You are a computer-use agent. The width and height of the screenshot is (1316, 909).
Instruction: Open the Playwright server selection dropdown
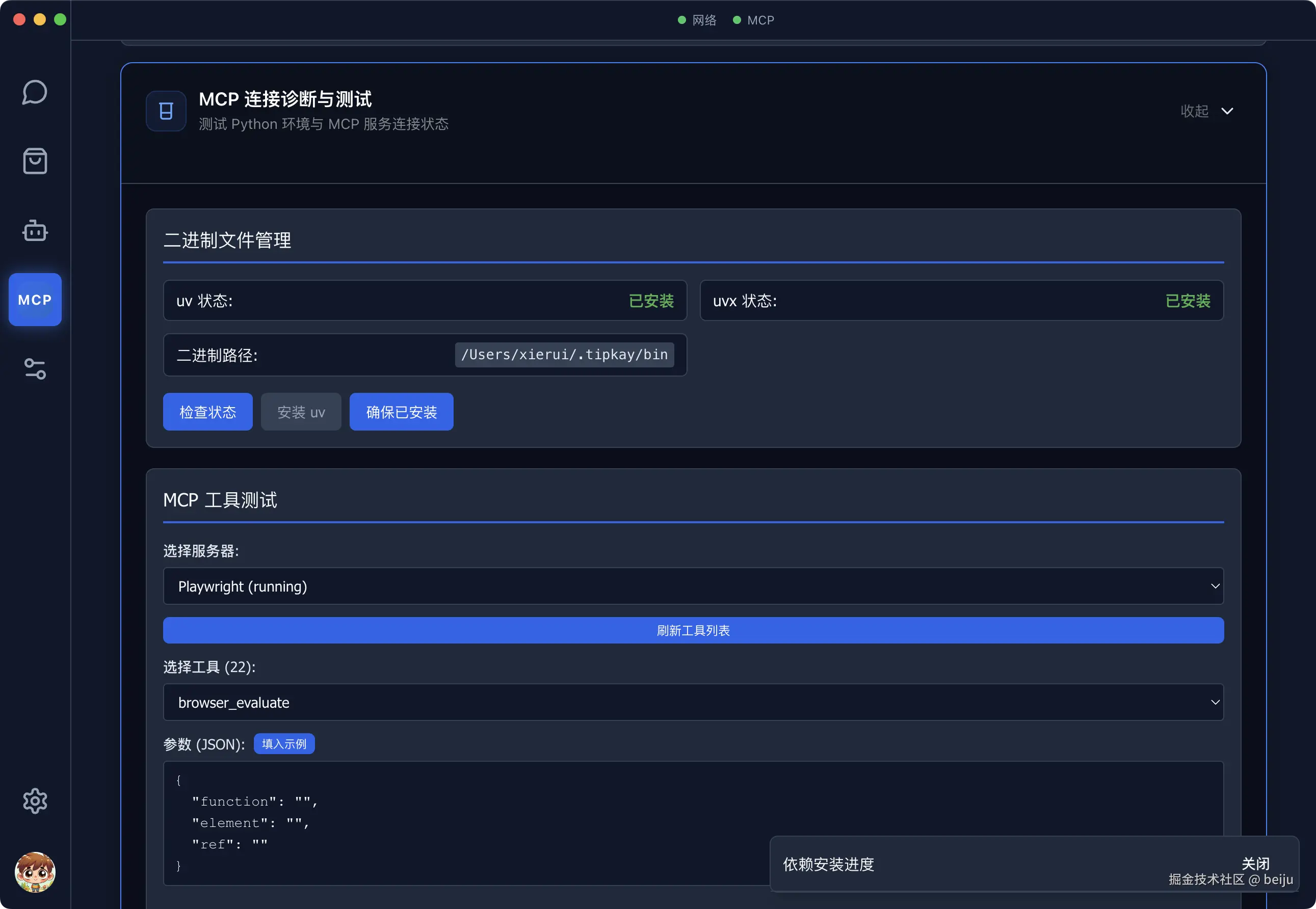(693, 585)
